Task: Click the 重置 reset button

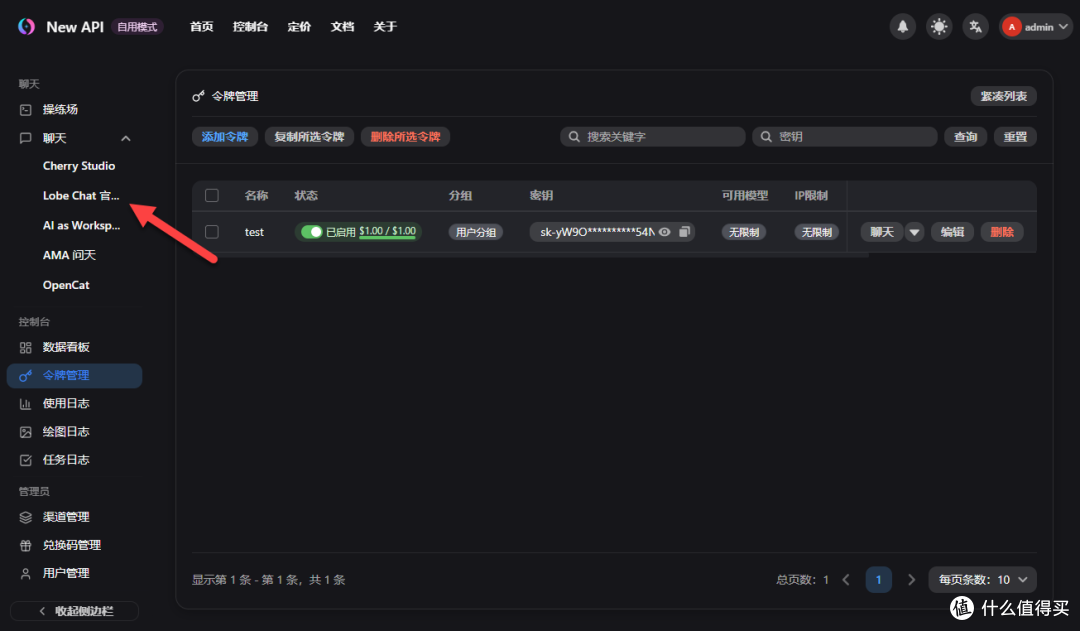Action: coord(1015,137)
